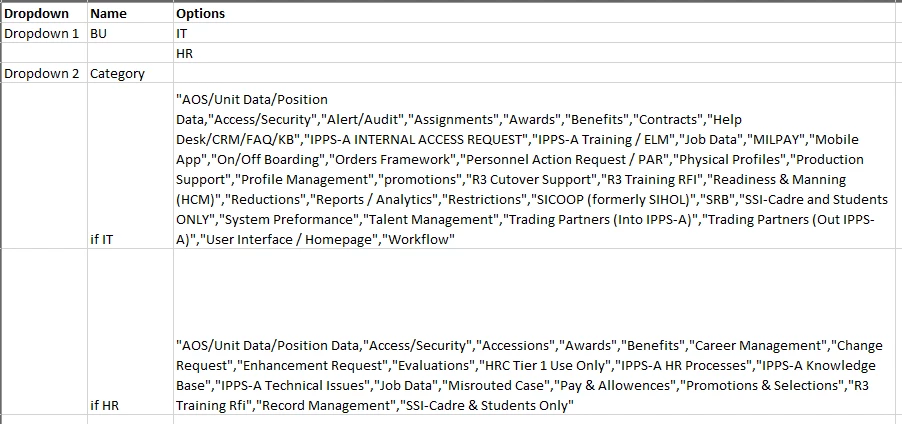The image size is (902, 424).
Task: Click the empty Options cell beside Category
Action: point(537,73)
